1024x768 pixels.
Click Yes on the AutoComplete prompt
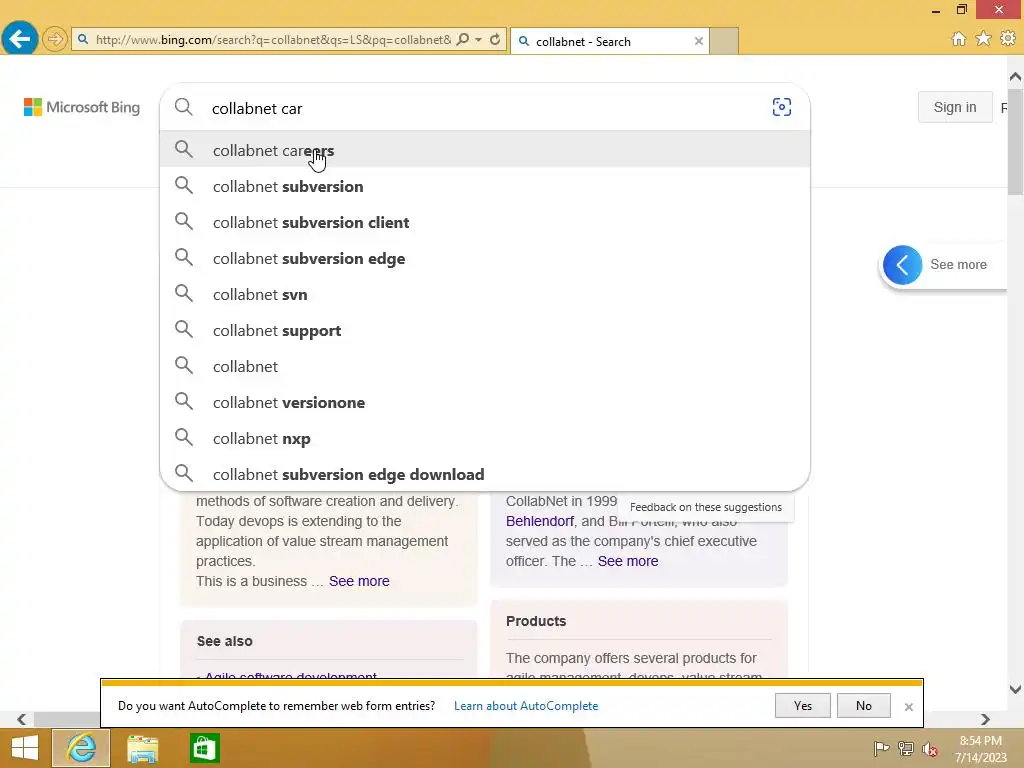pyautogui.click(x=803, y=705)
